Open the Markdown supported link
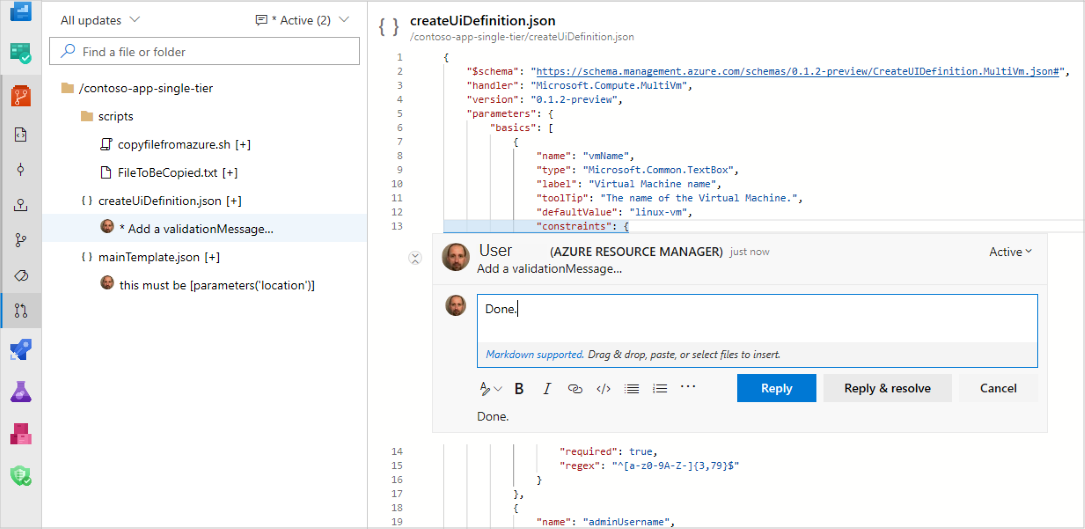Image resolution: width=1085 pixels, height=529 pixels. tap(534, 355)
